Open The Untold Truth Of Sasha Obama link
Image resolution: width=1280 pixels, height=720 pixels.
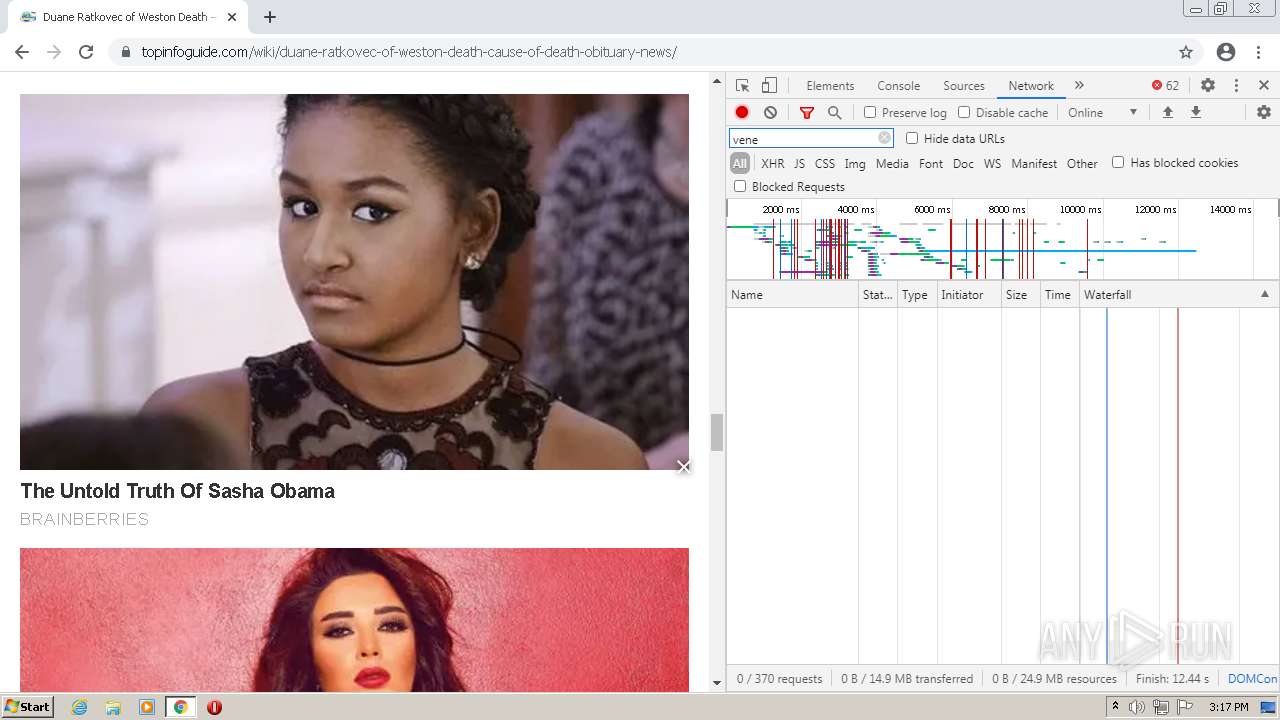(x=177, y=491)
